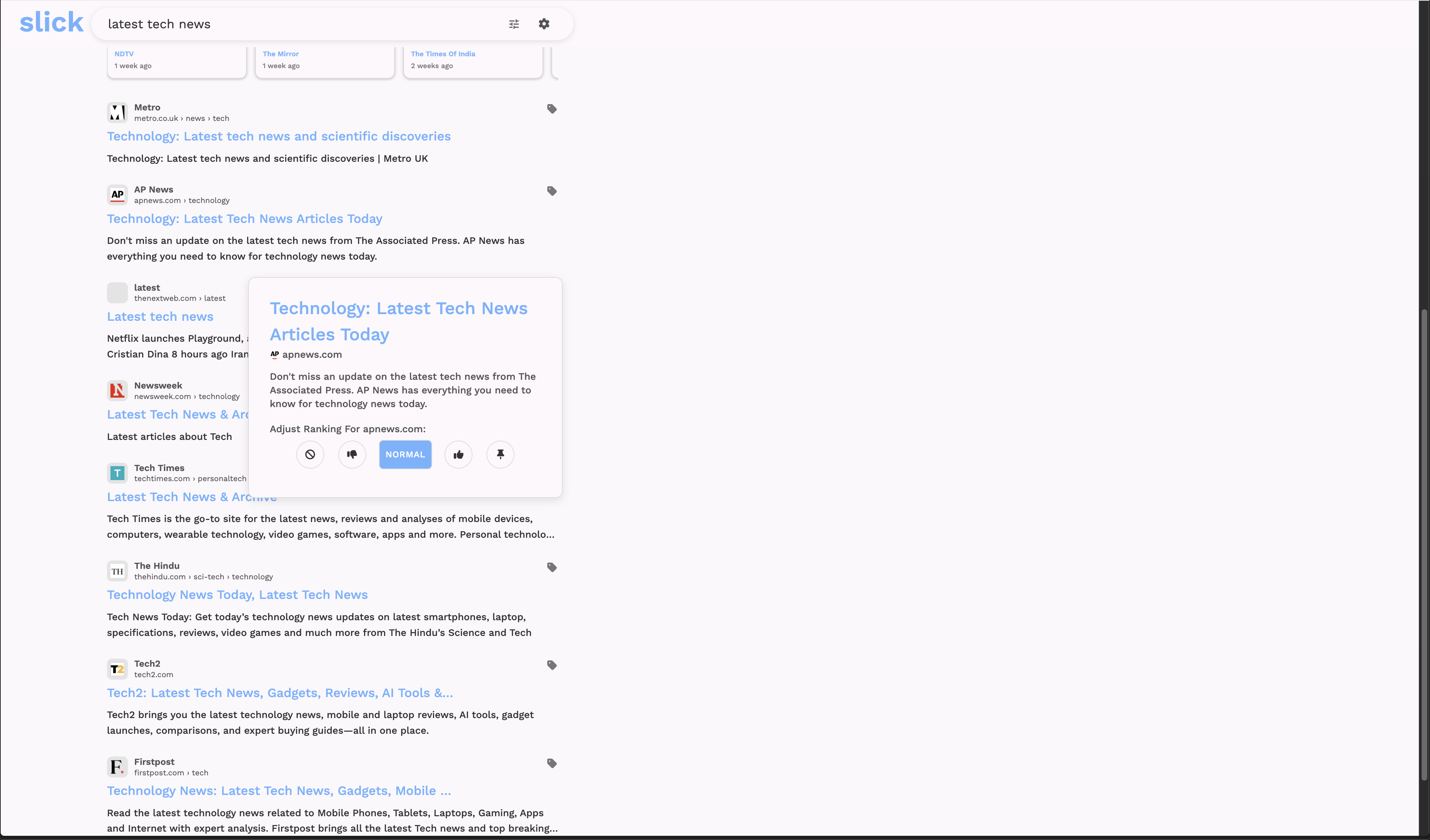
Task: Click apnews.com domain in popup
Action: 312,355
